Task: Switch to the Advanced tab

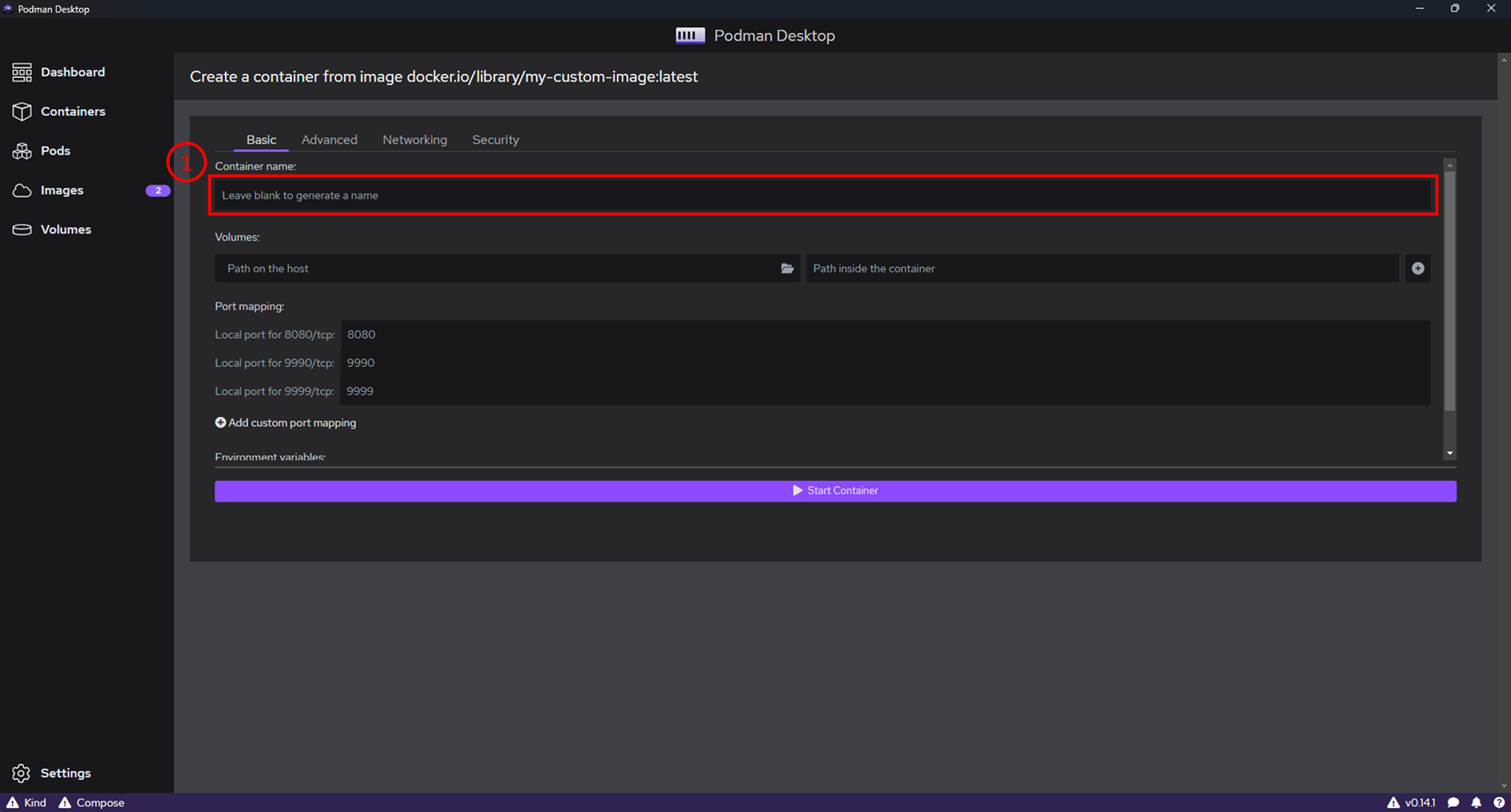Action: [329, 139]
